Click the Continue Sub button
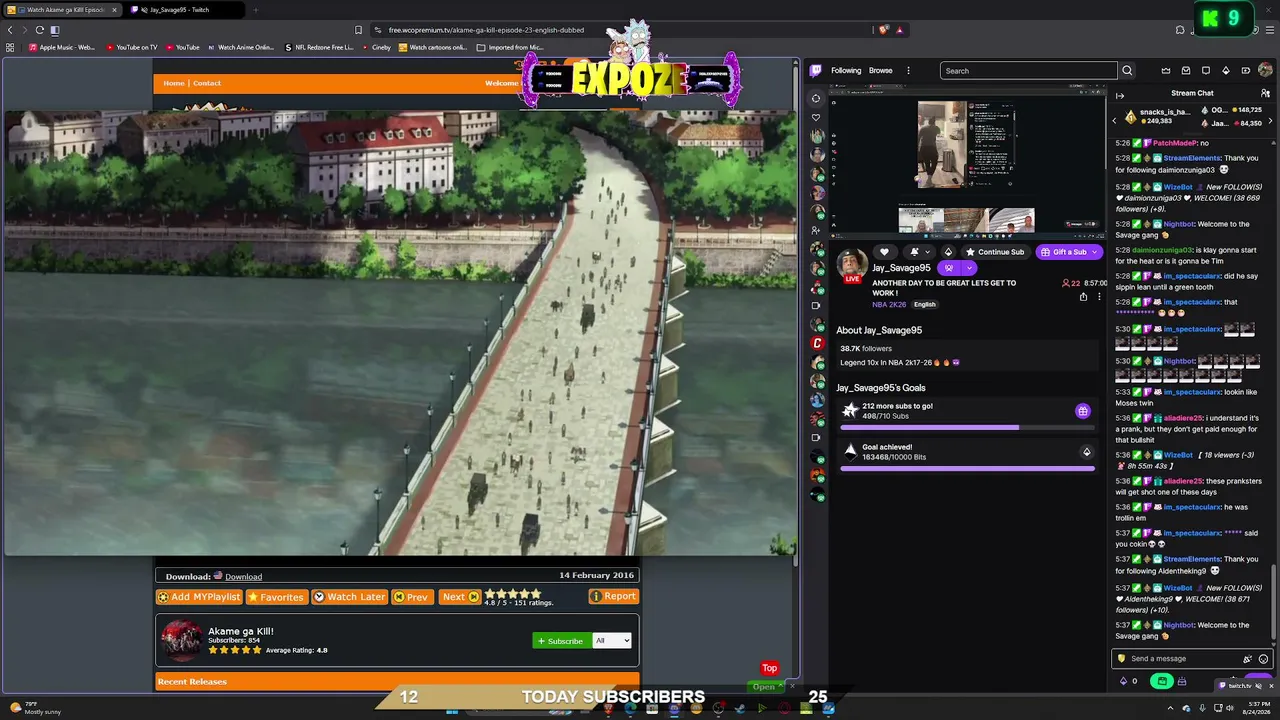This screenshot has height=720, width=1280. [x=995, y=252]
